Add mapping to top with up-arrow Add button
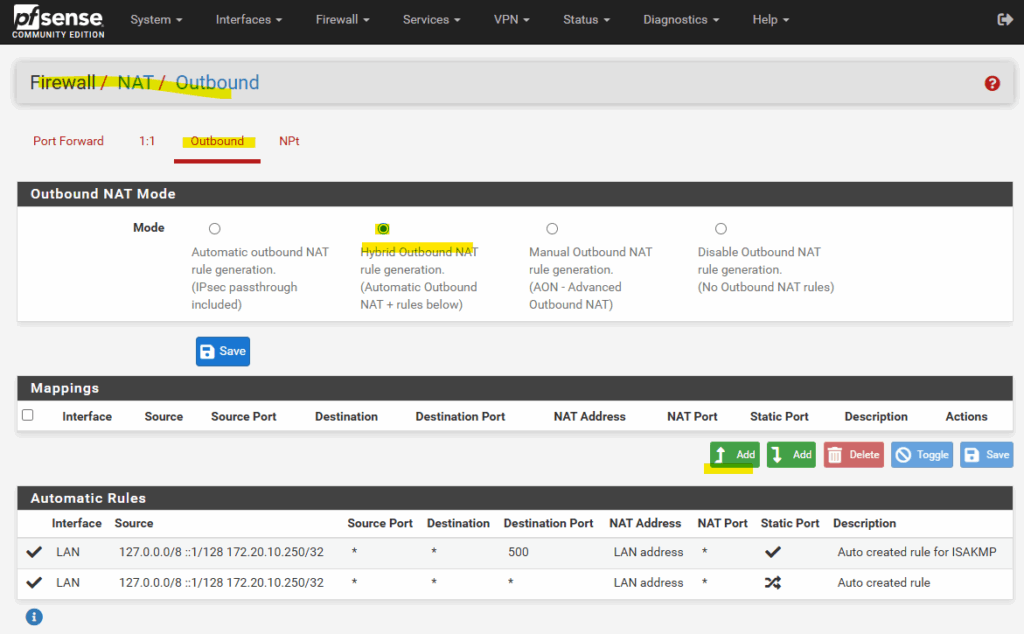 point(734,455)
